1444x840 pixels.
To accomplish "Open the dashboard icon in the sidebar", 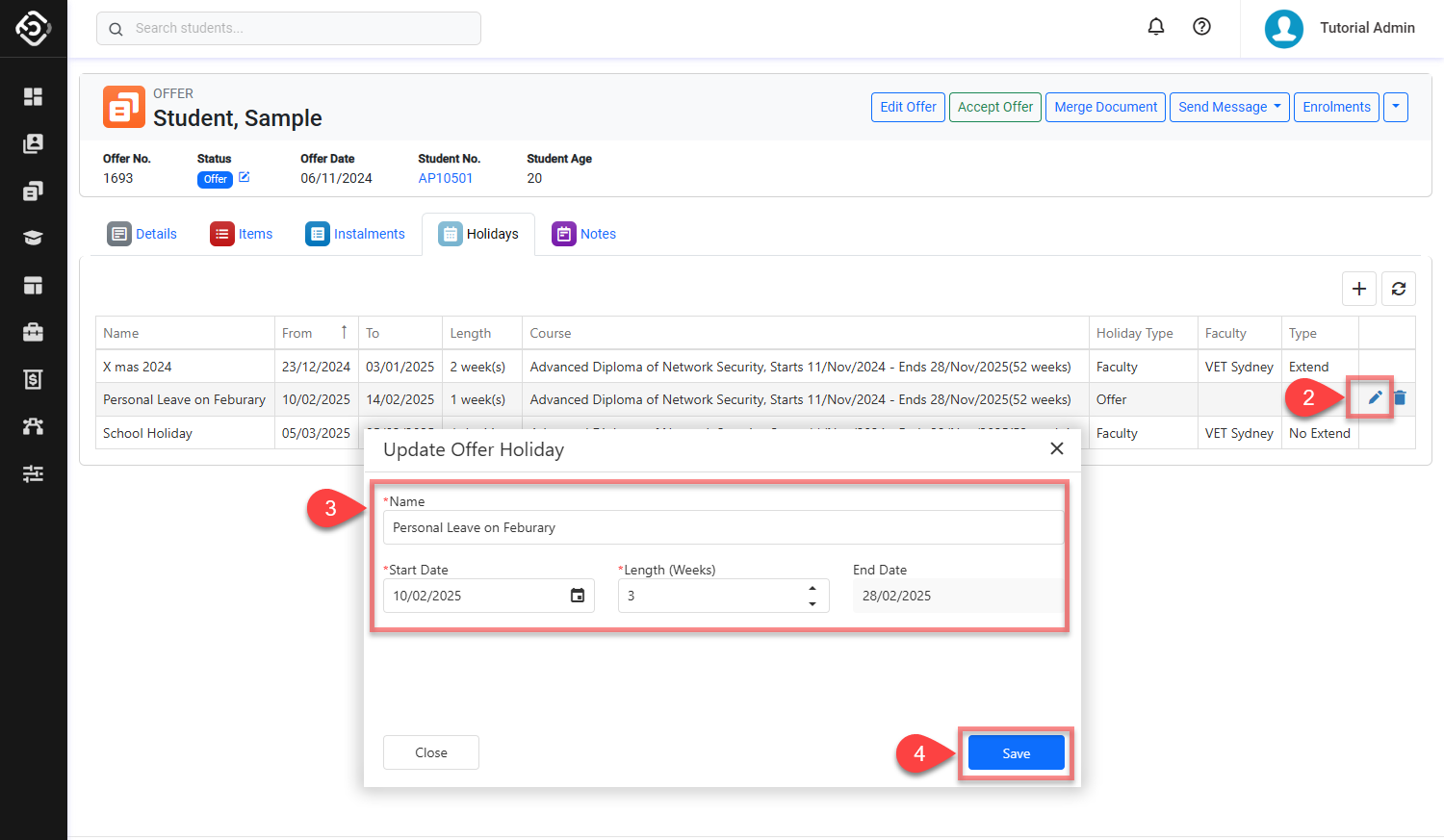I will point(33,96).
